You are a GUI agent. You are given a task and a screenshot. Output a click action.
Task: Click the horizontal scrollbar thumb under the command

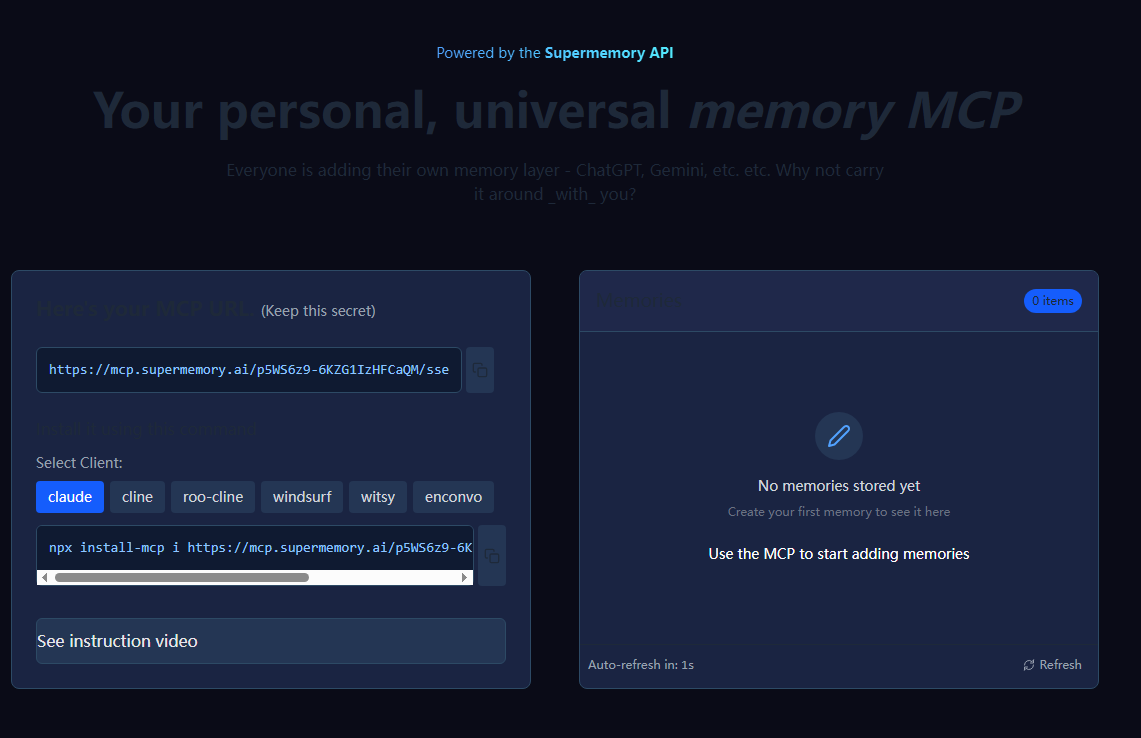click(x=180, y=577)
